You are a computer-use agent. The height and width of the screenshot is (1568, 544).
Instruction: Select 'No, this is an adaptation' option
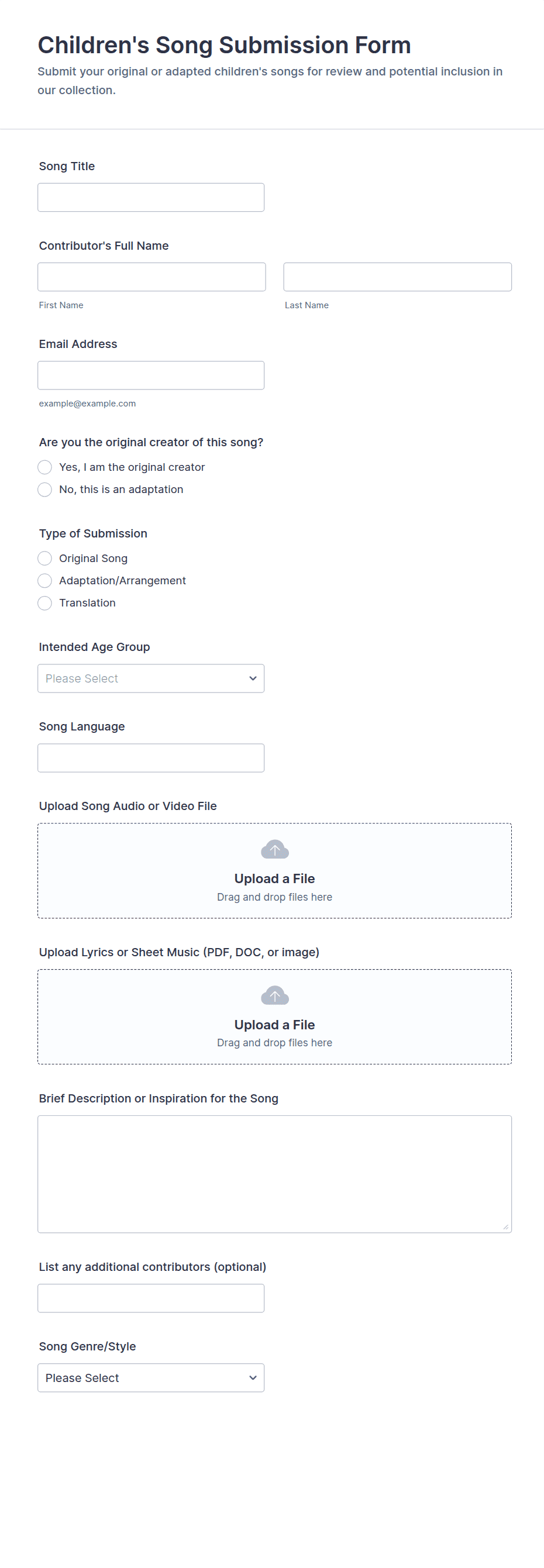pyautogui.click(x=45, y=490)
